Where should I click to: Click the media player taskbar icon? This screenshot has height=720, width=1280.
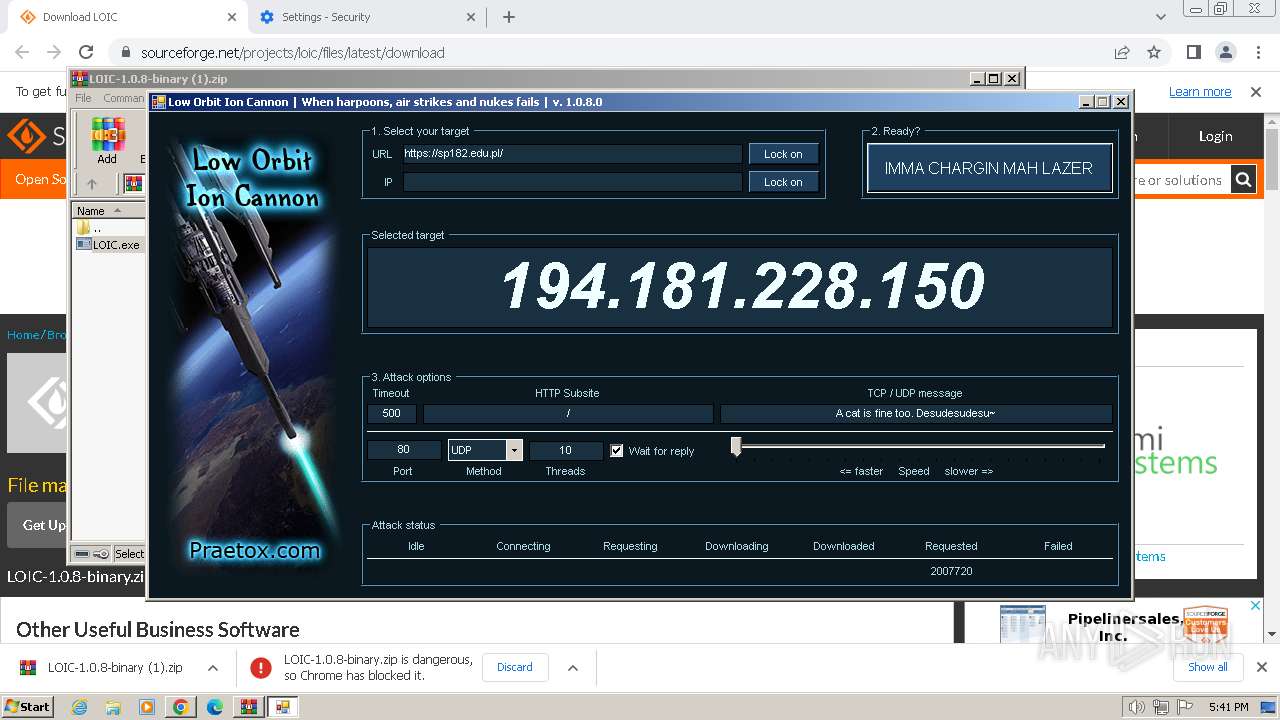coord(147,706)
